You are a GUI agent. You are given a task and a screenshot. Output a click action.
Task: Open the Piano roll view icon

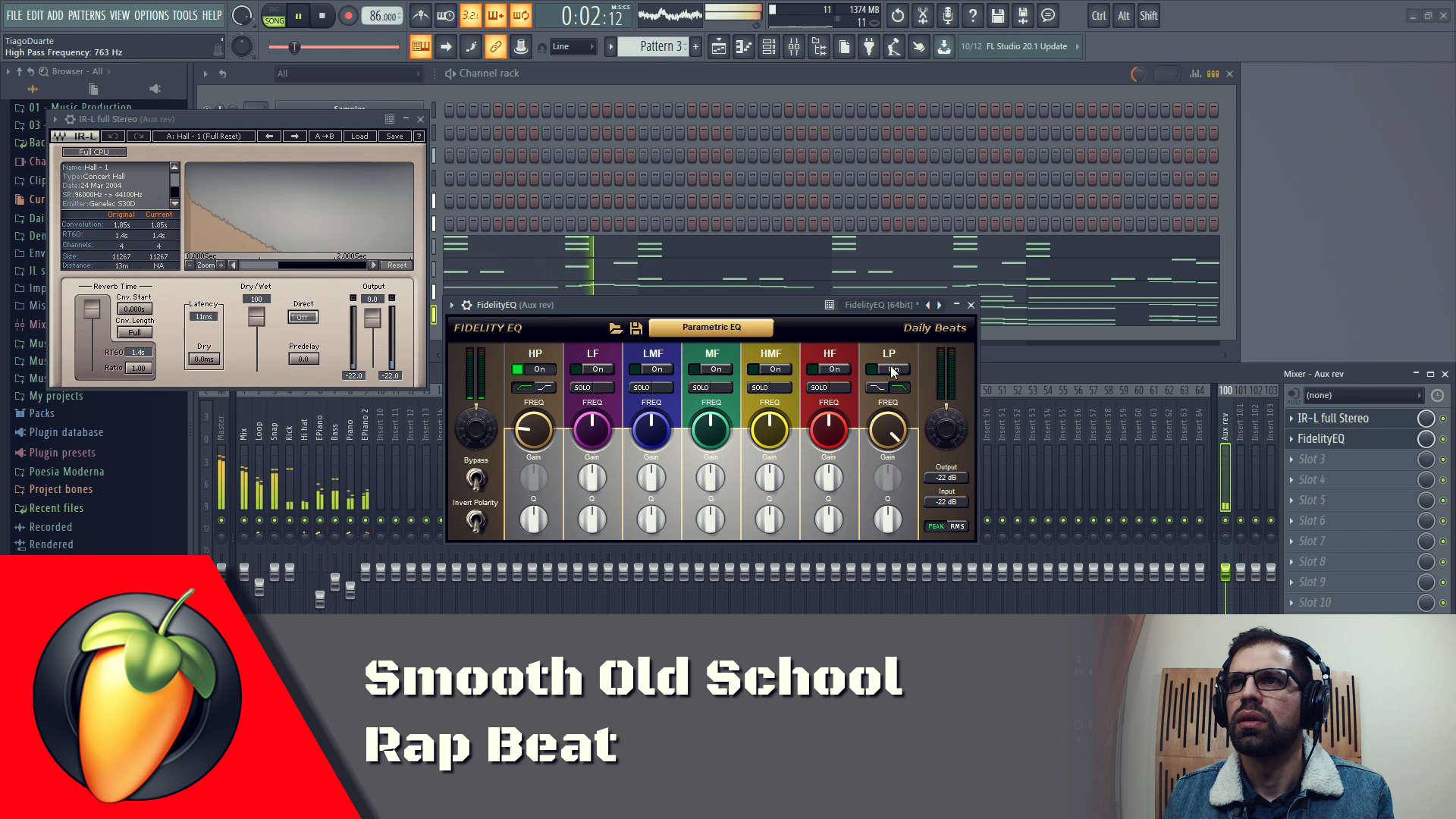click(x=743, y=47)
